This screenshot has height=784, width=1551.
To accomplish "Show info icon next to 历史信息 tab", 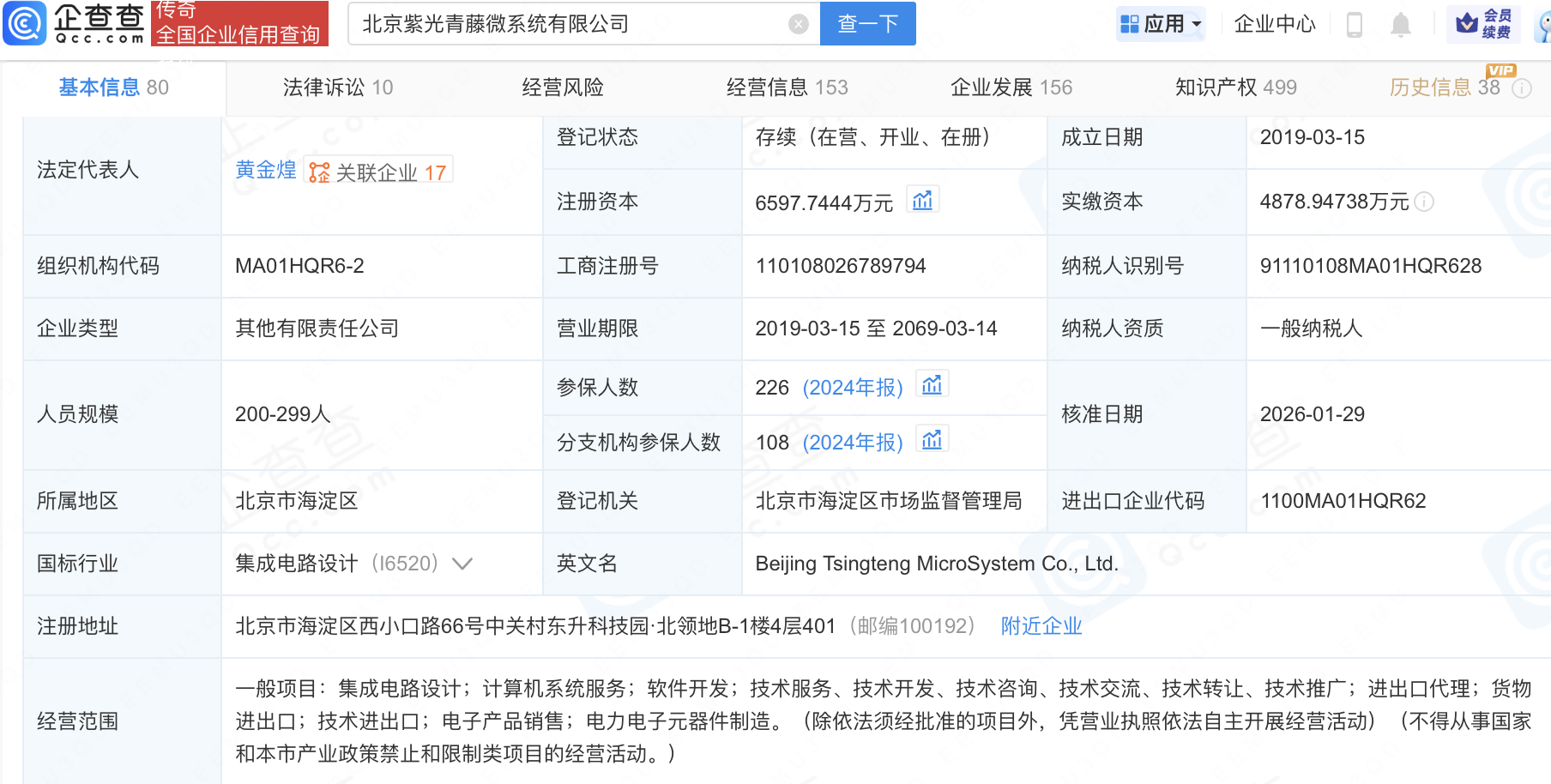I will (1522, 88).
